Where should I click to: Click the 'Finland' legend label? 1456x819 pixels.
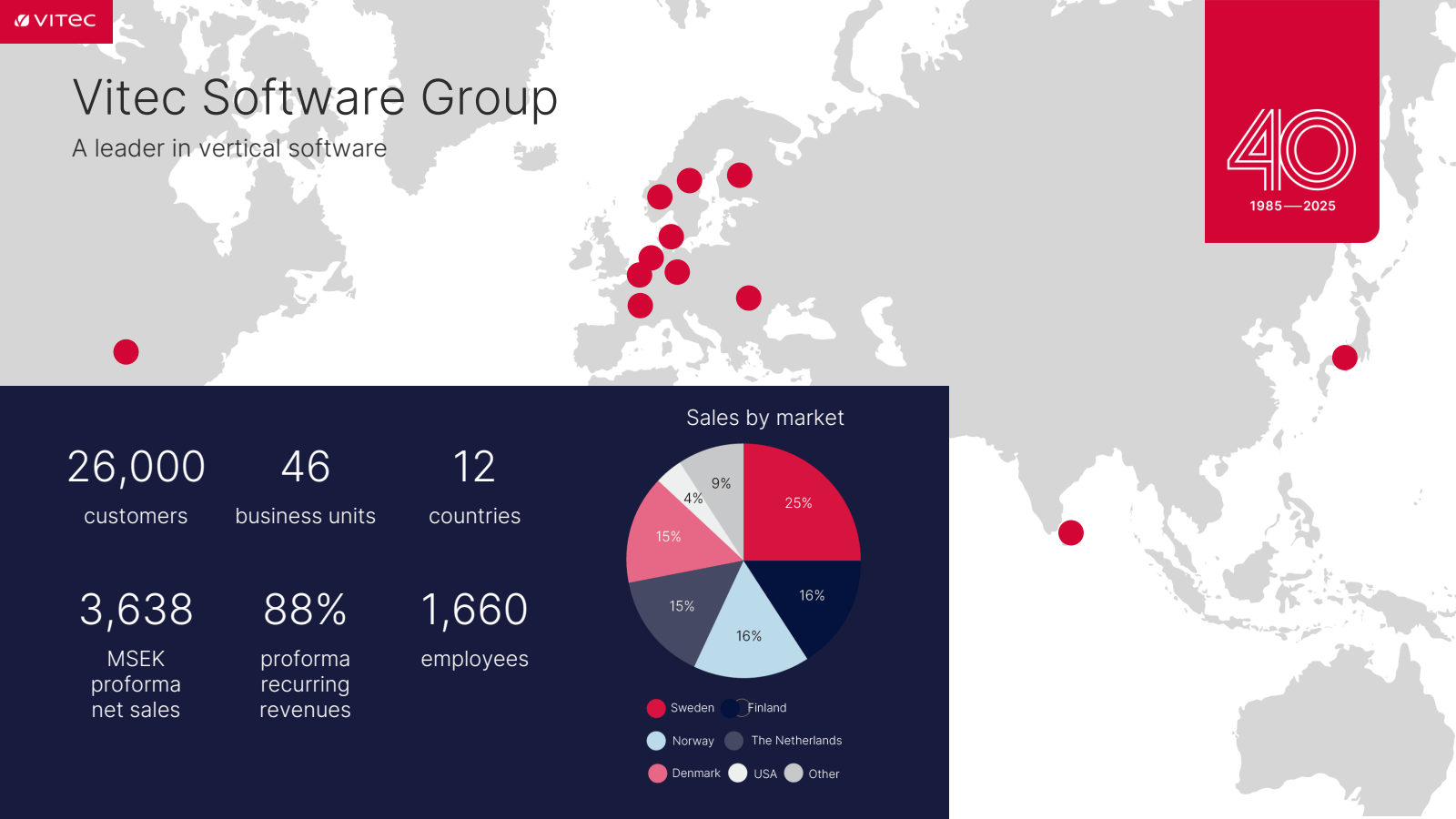(767, 708)
